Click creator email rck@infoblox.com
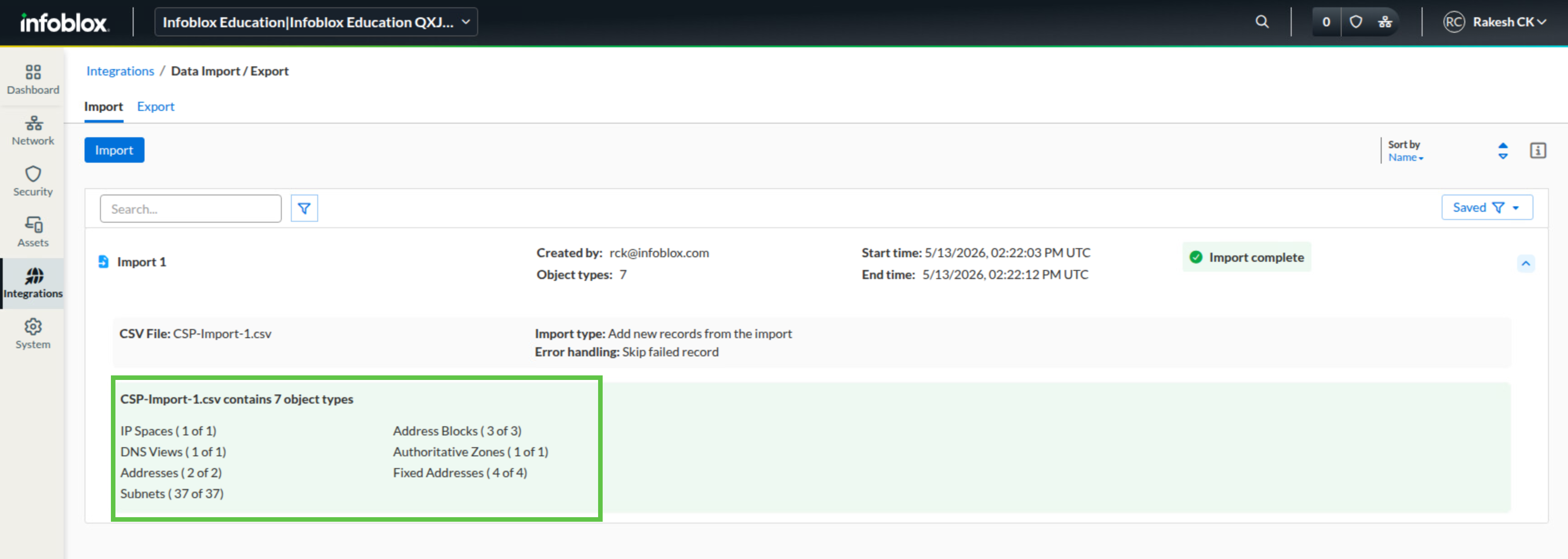The width and height of the screenshot is (1568, 559). click(659, 253)
